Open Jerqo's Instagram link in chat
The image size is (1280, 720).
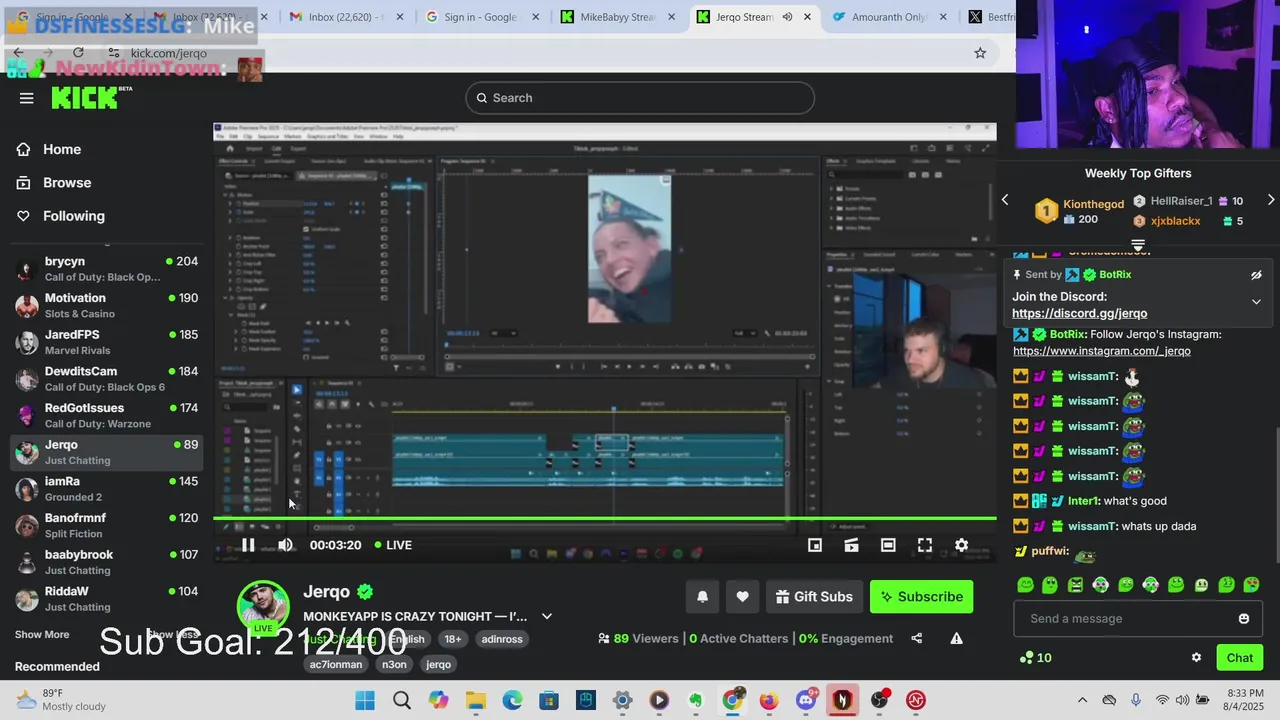click(x=1101, y=351)
